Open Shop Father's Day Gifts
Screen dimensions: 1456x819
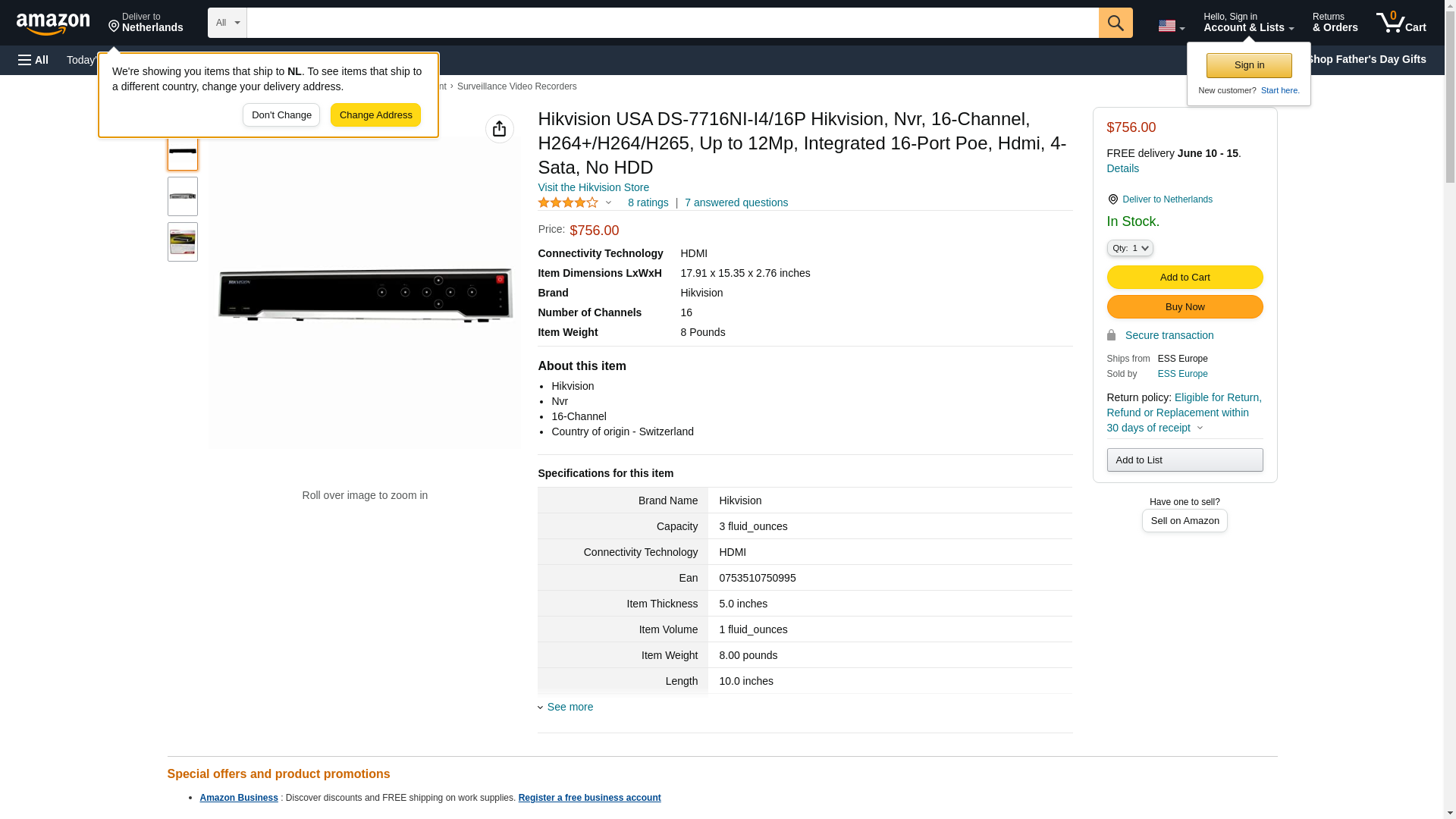click(x=1366, y=59)
